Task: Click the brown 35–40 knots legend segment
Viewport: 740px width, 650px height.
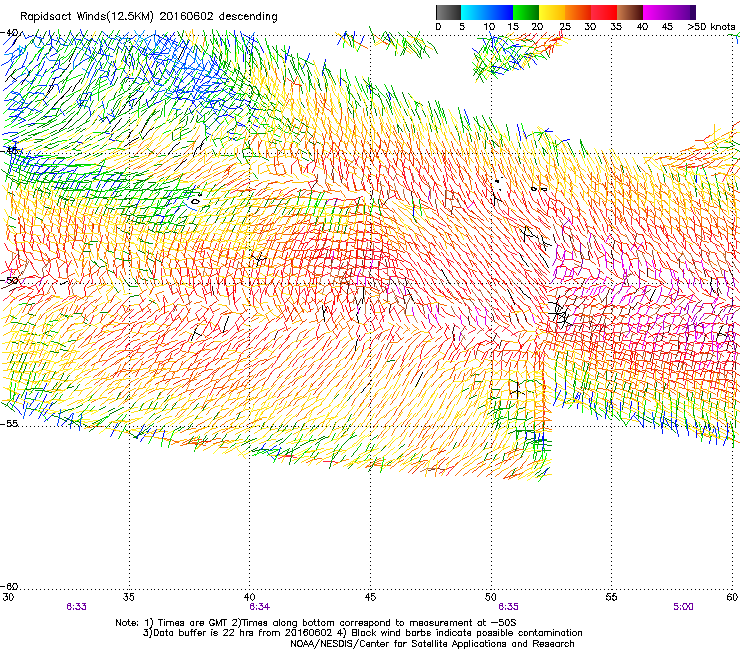Action: [x=630, y=12]
